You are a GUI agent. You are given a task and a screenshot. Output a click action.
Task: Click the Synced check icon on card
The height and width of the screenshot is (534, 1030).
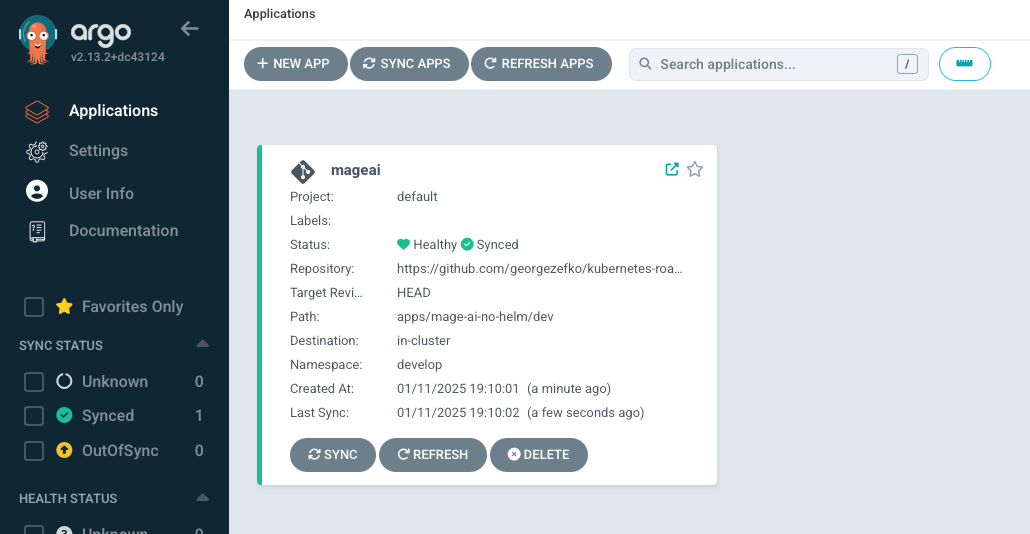[467, 244]
